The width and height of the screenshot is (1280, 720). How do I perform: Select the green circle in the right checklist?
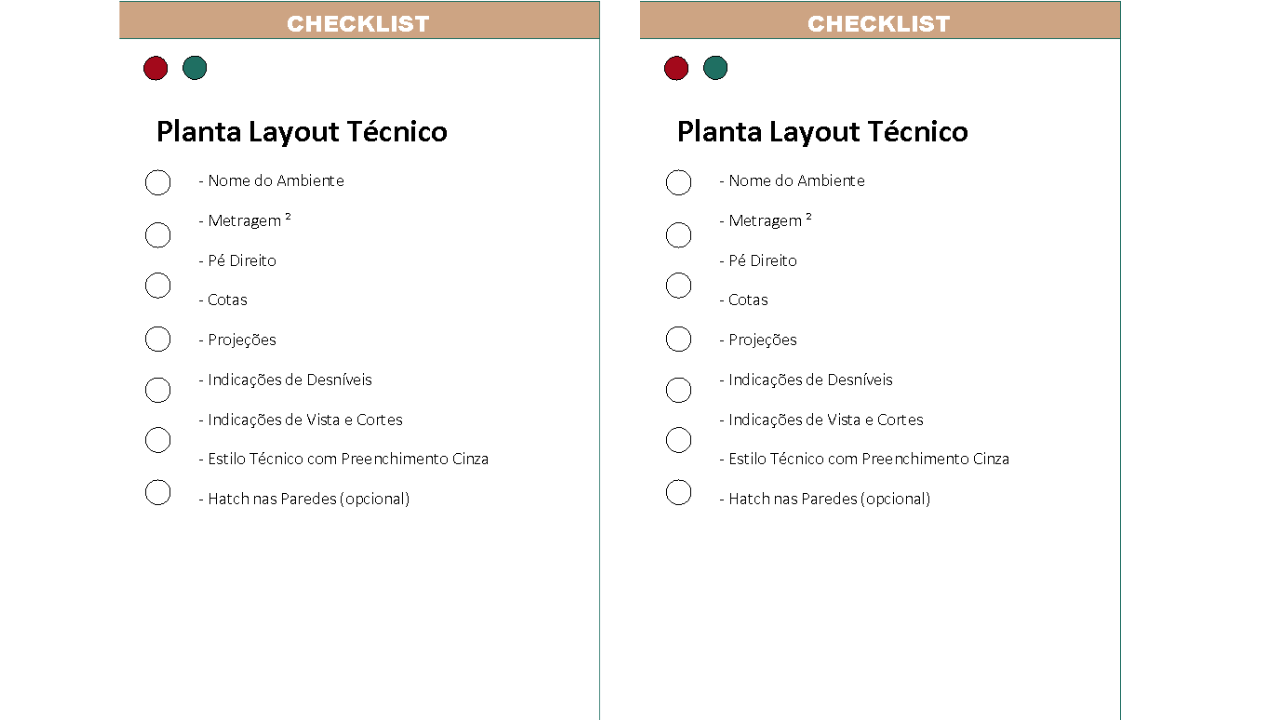[715, 68]
